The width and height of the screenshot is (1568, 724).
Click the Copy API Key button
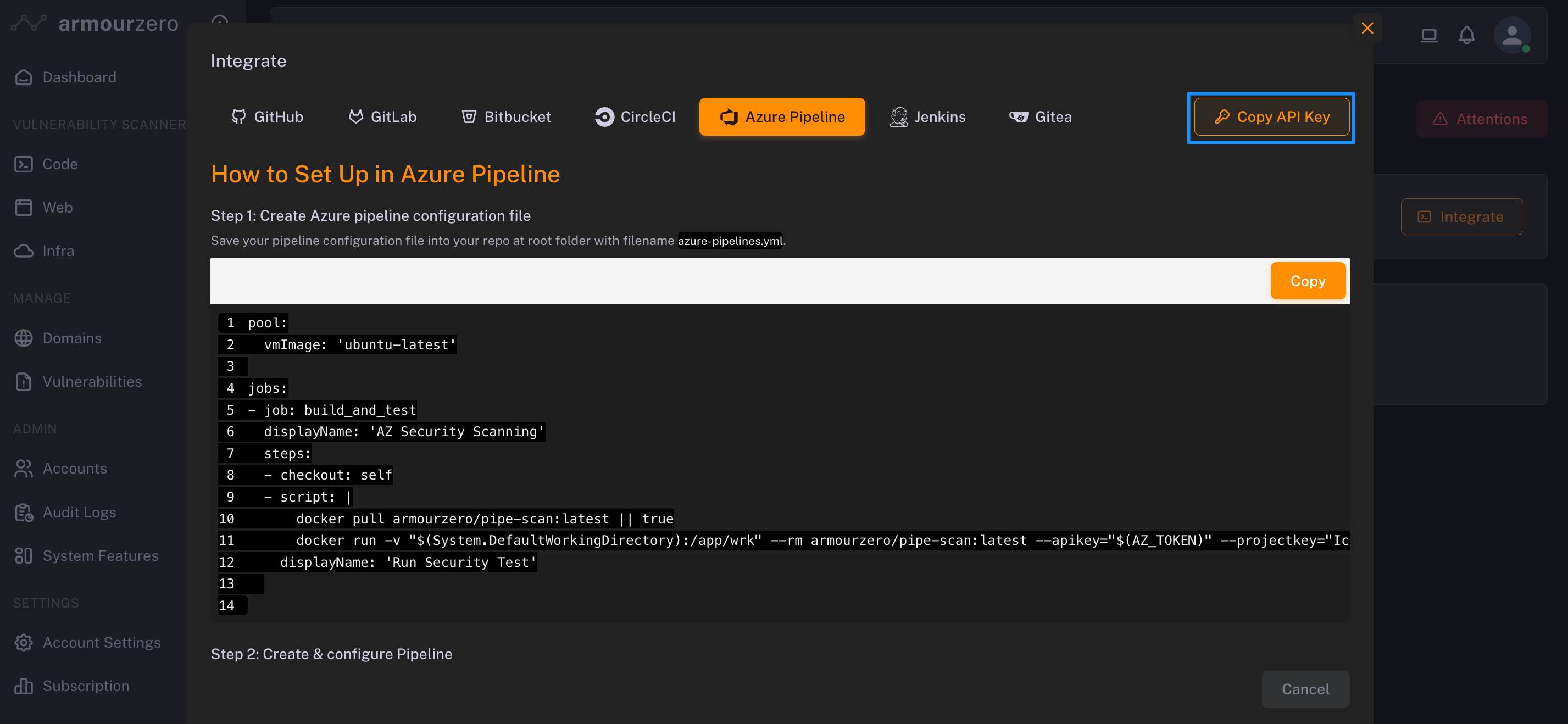point(1271,117)
